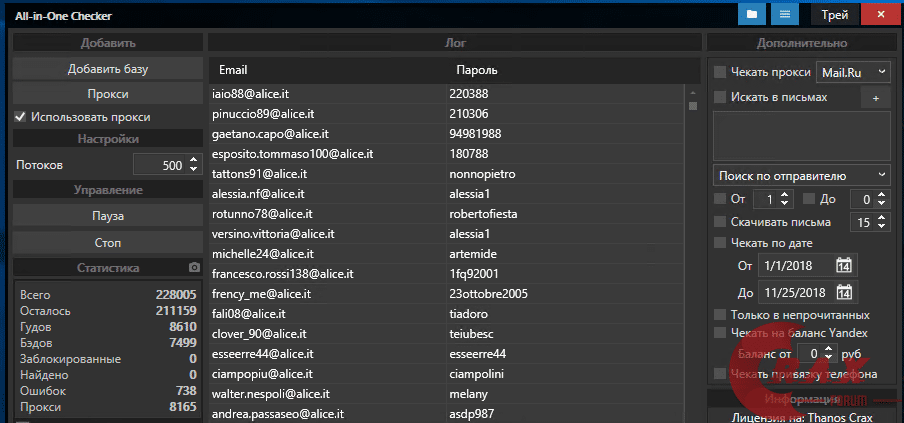Click the Дополнительно panel header
The height and width of the screenshot is (423, 904).
tap(802, 43)
